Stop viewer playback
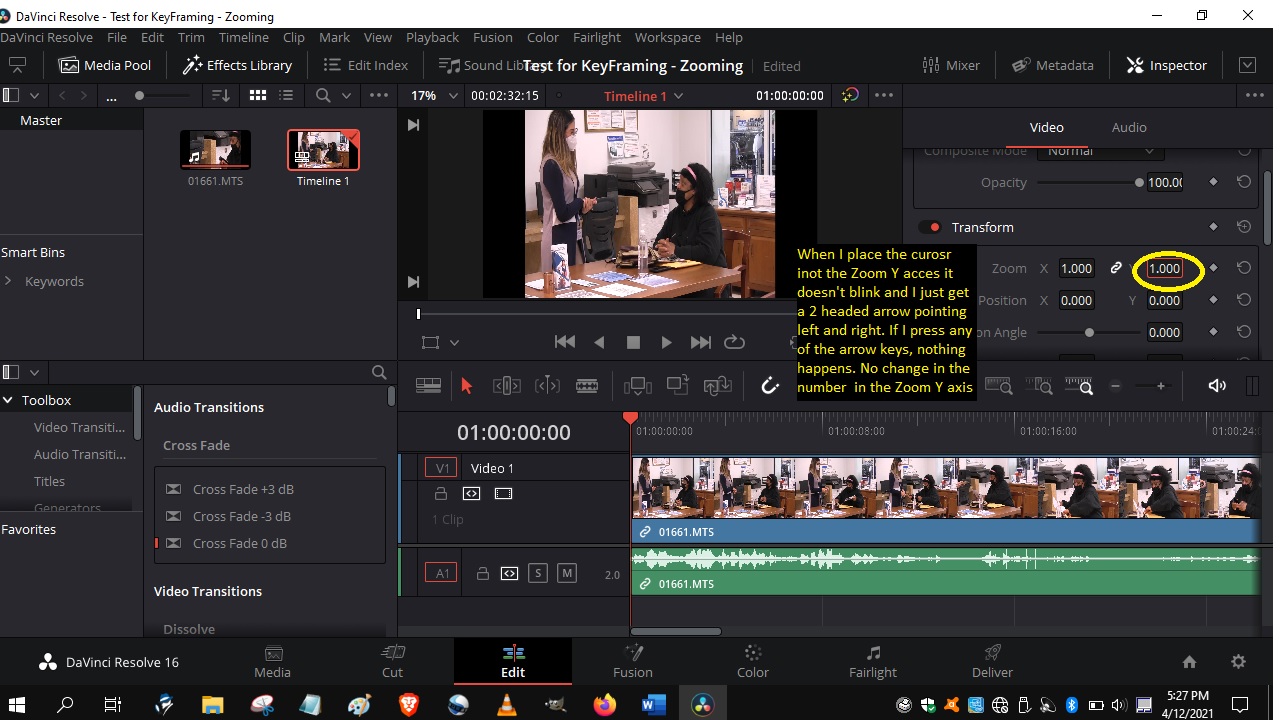This screenshot has height=720, width=1280. (x=633, y=342)
